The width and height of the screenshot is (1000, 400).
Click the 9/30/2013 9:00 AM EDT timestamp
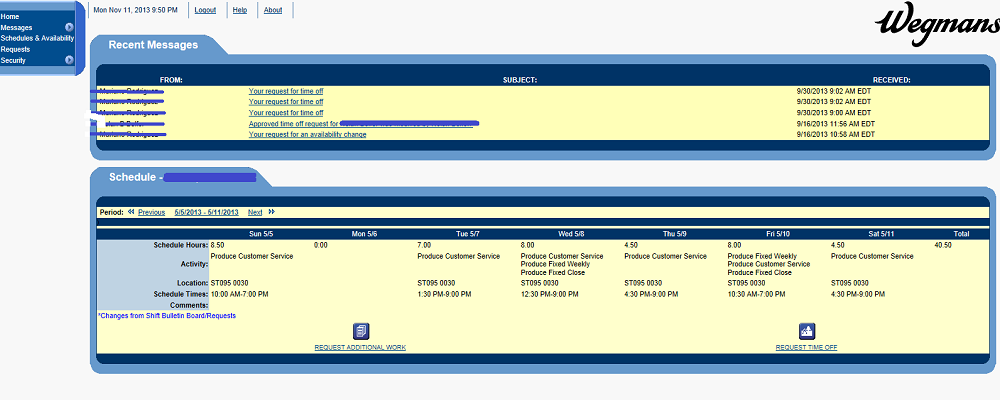(834, 113)
